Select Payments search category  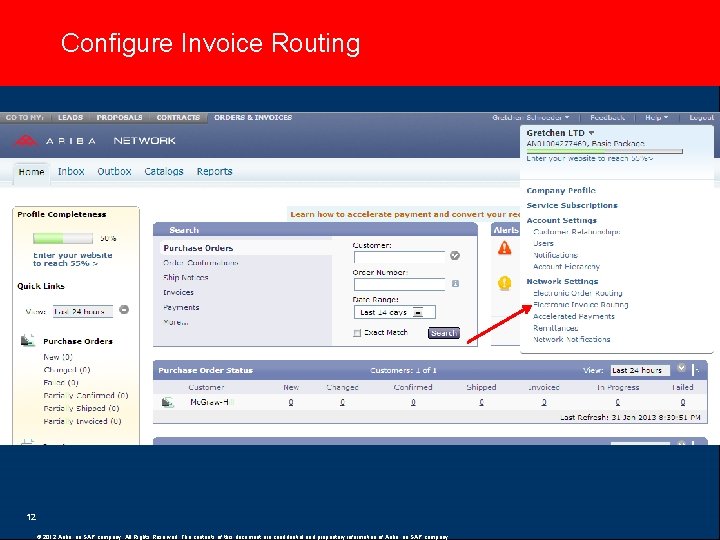click(181, 308)
